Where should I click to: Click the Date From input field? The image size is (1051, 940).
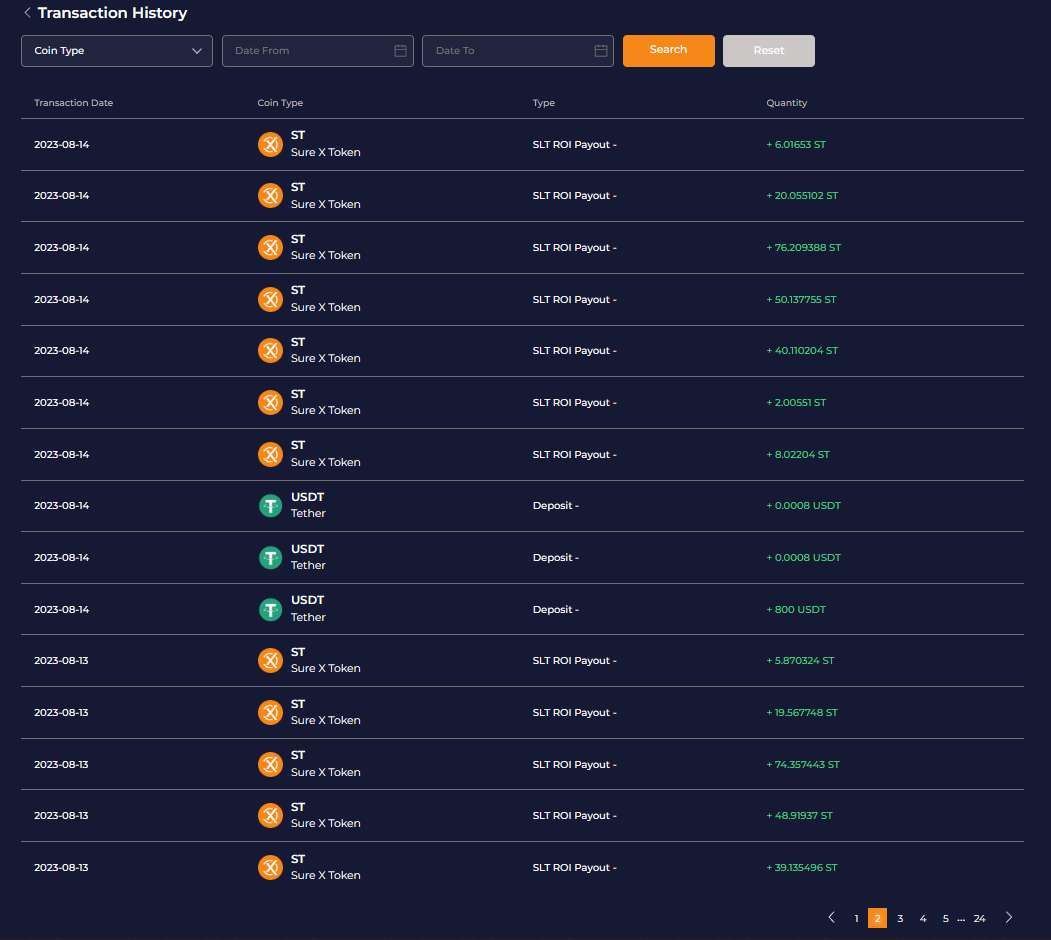click(318, 51)
